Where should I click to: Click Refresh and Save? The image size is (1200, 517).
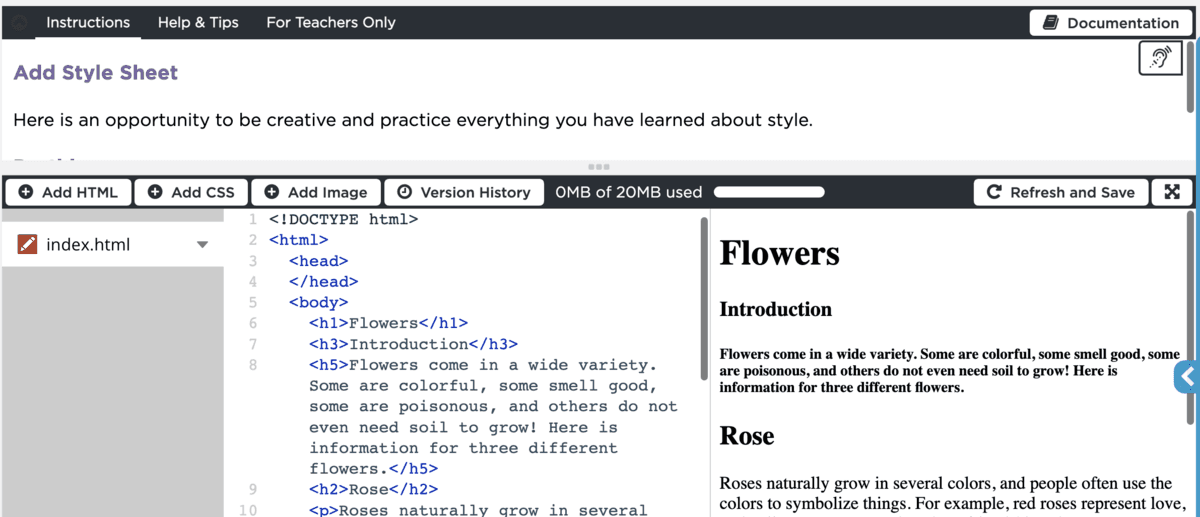1060,192
